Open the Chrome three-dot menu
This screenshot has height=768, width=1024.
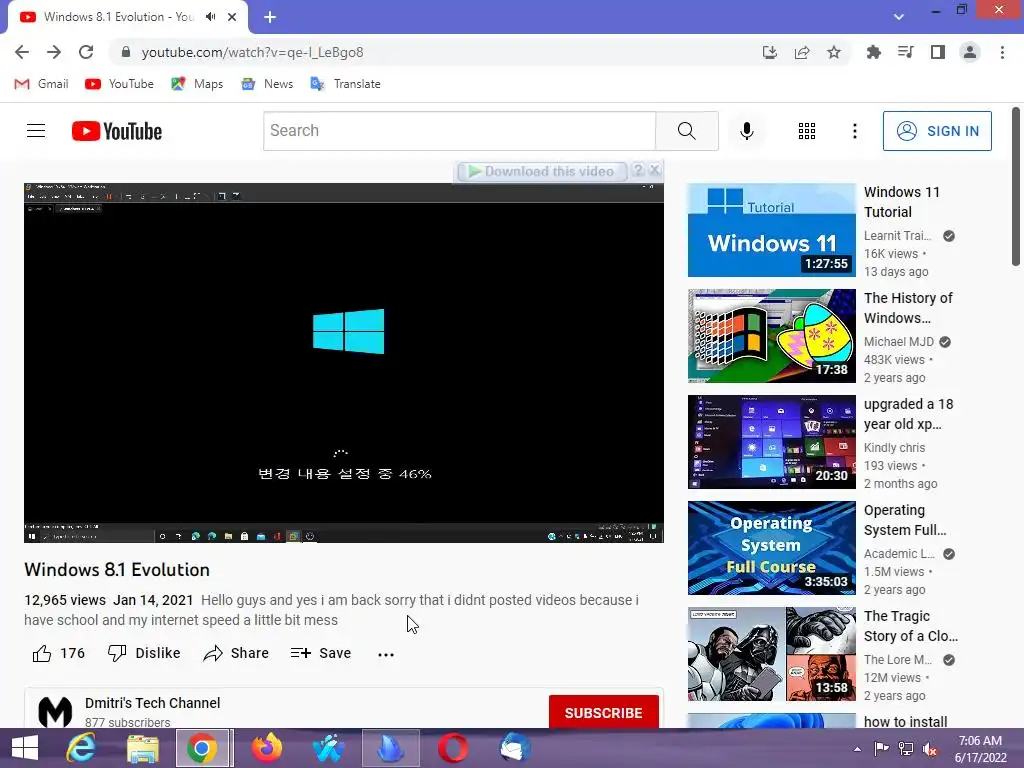point(1002,52)
